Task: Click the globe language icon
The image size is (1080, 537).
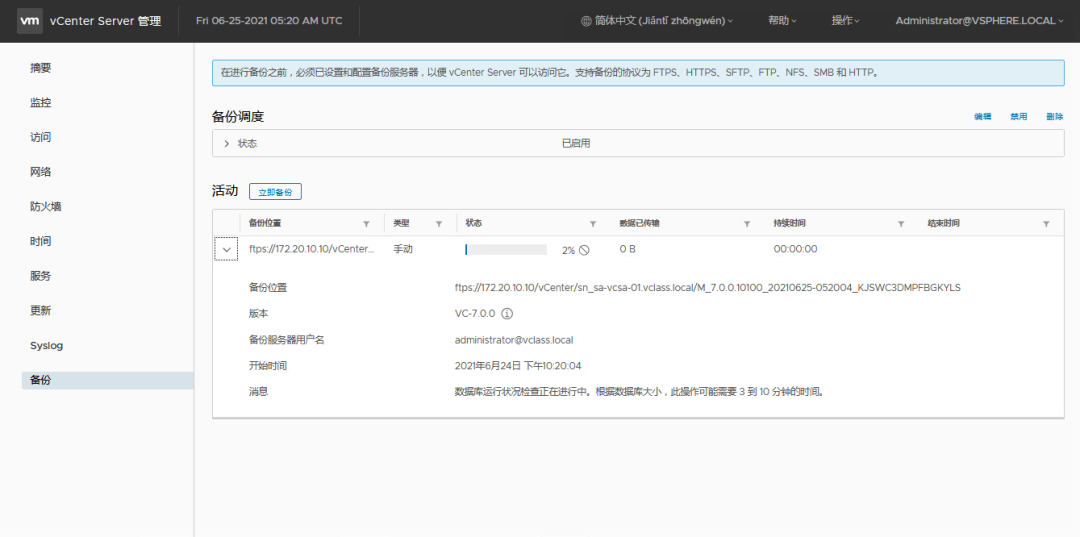Action: 586,21
